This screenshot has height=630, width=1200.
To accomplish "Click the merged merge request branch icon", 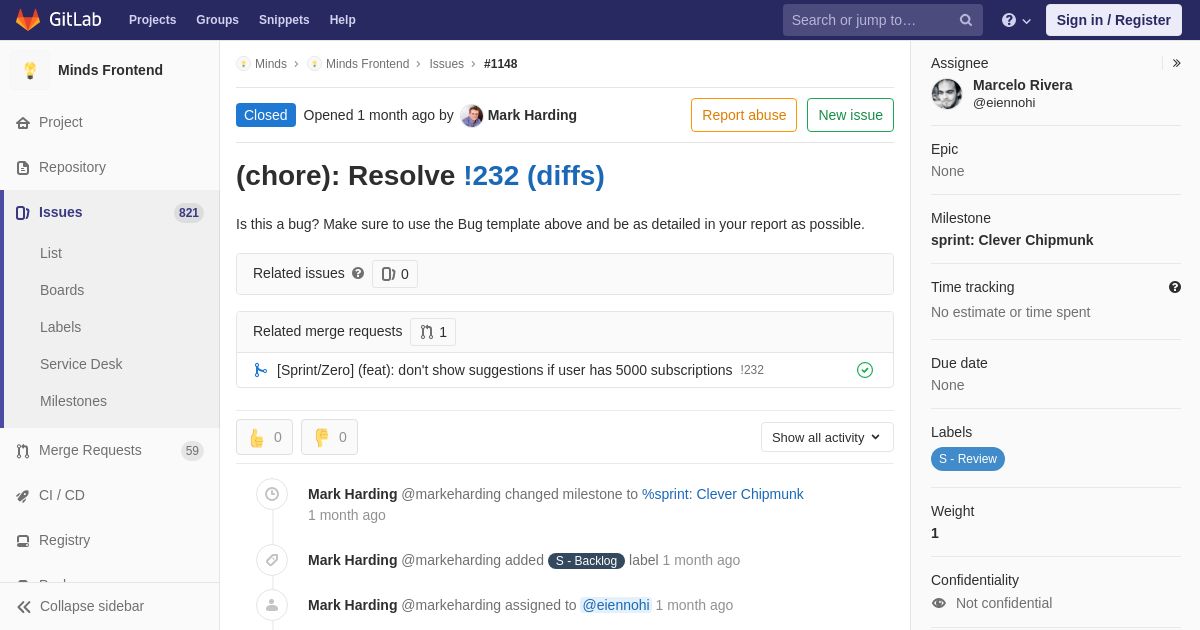I will (261, 370).
